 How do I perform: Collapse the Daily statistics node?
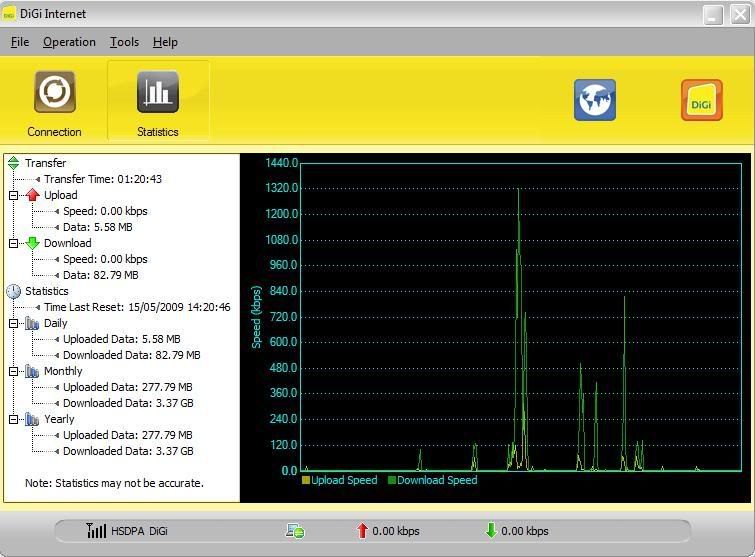pos(13,324)
